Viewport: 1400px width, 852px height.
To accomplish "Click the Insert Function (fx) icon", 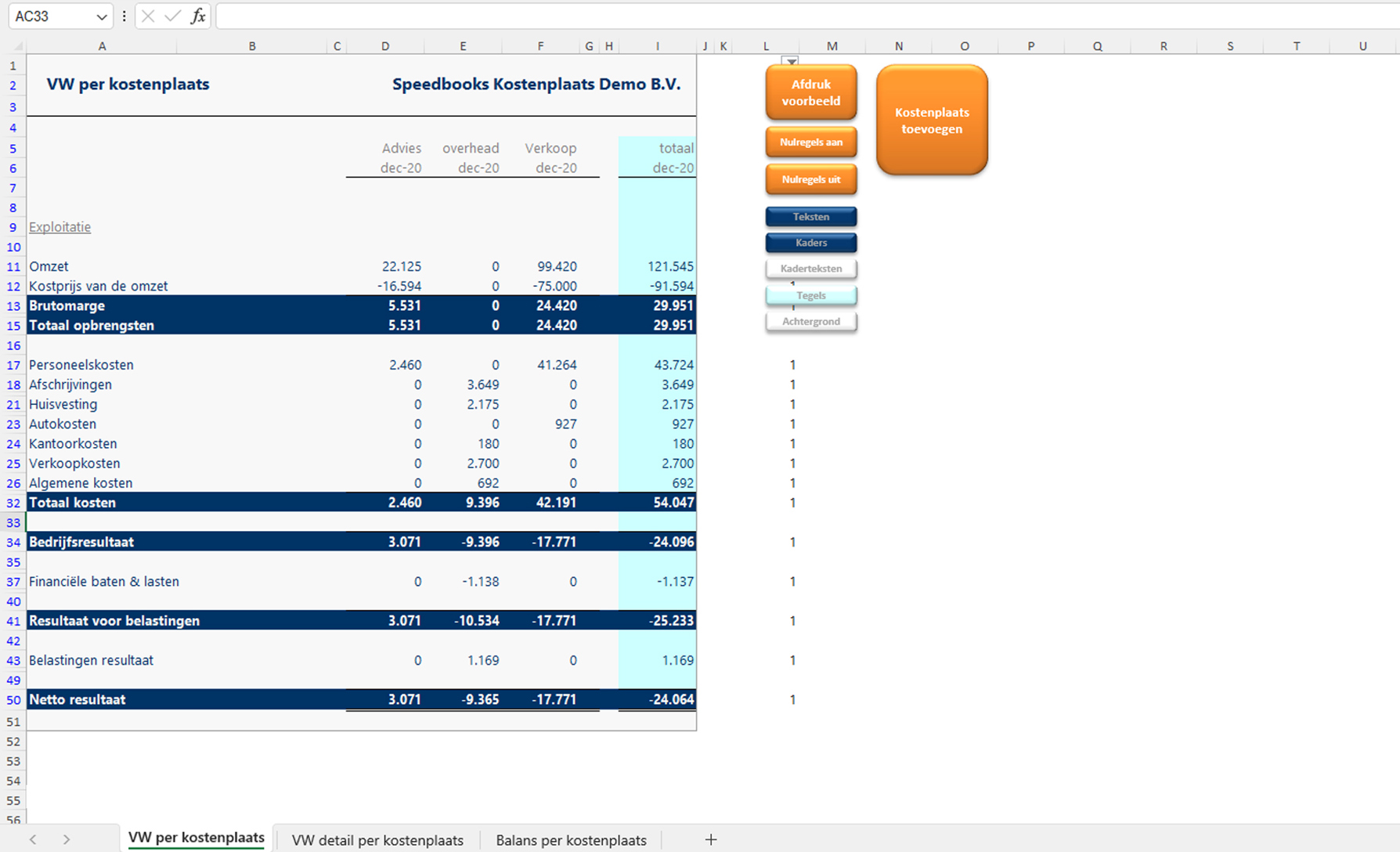I will (198, 16).
